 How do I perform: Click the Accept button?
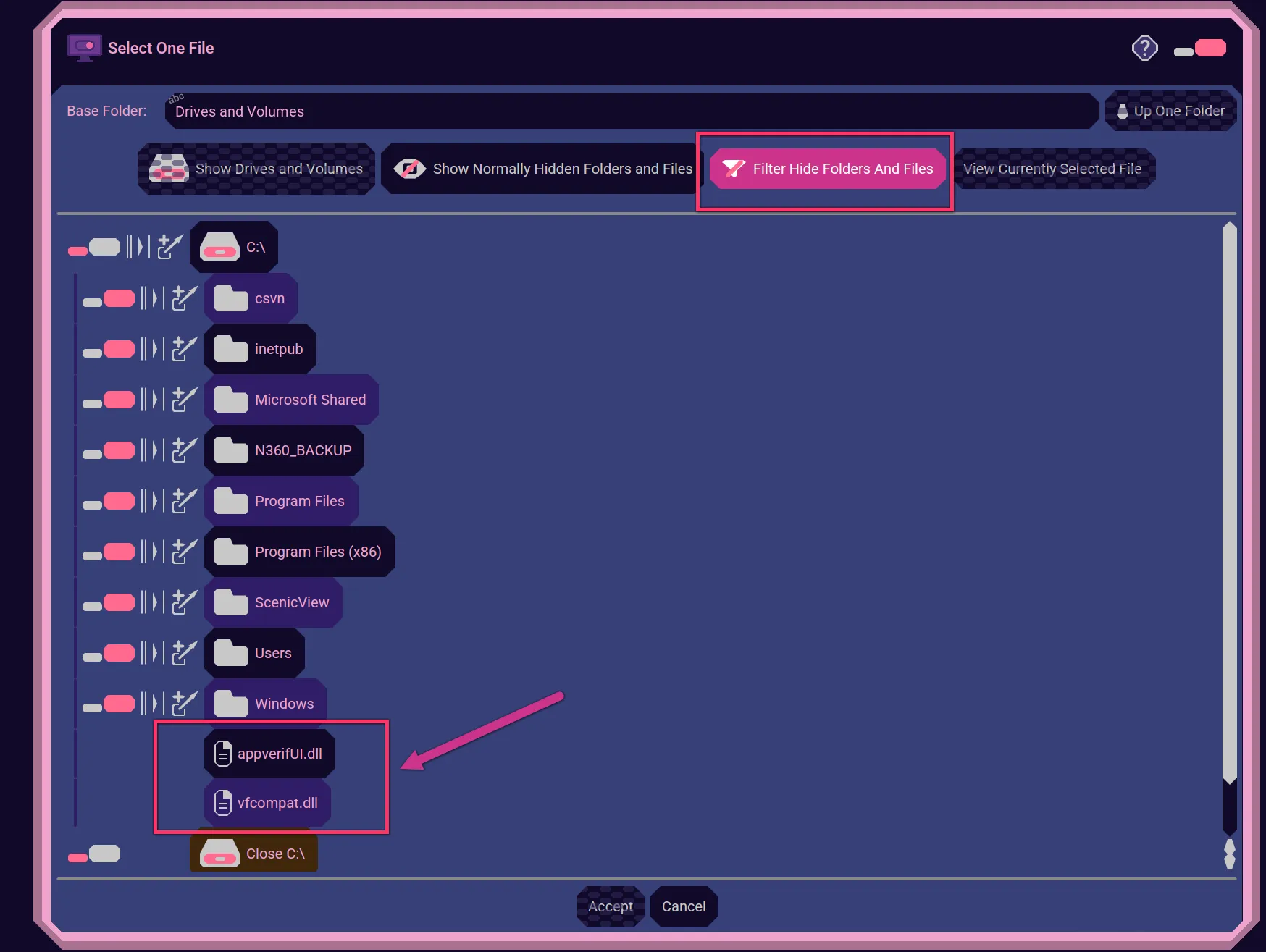click(x=611, y=906)
